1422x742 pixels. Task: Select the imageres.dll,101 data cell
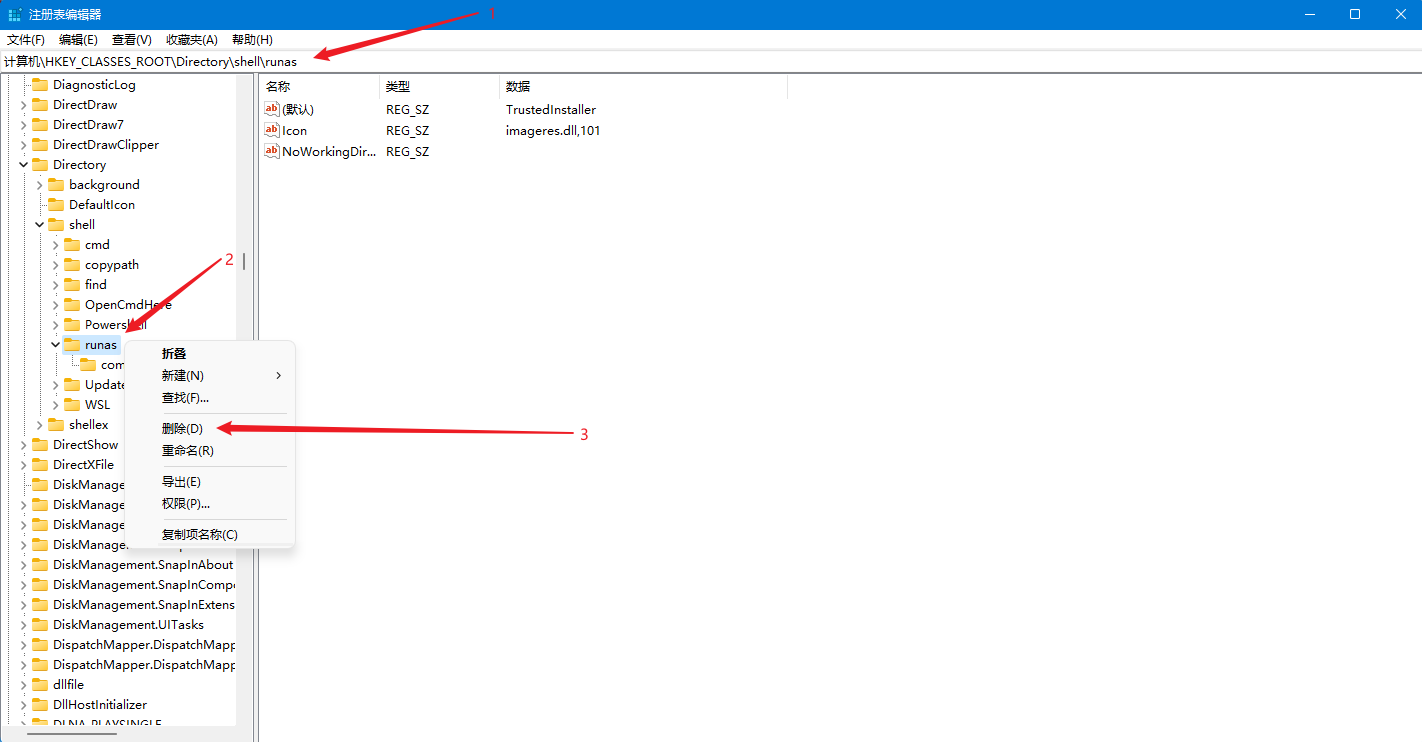553,130
